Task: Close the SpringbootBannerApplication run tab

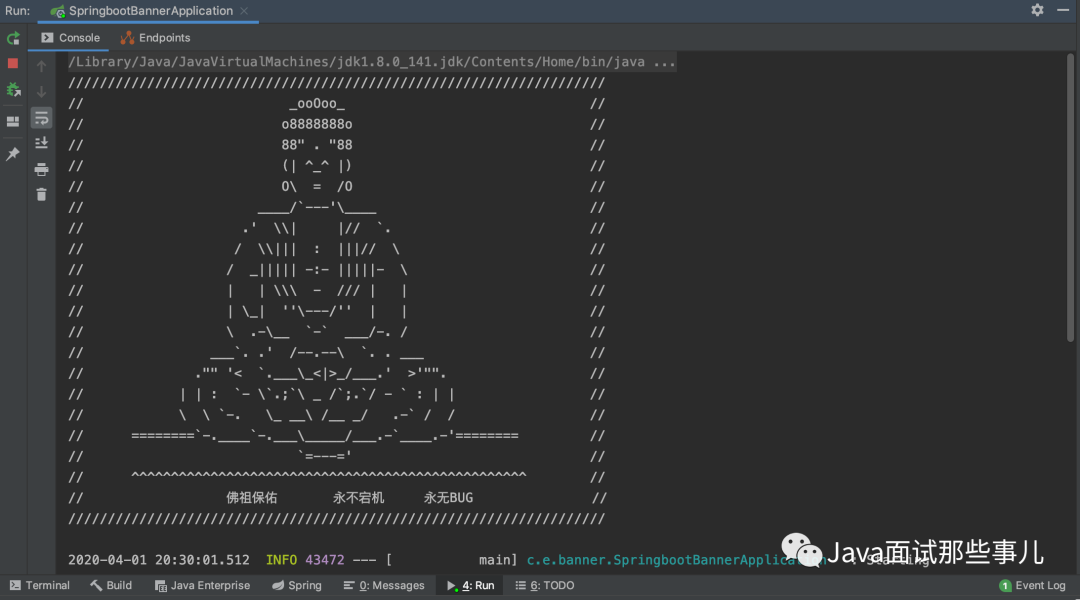Action: click(244, 11)
